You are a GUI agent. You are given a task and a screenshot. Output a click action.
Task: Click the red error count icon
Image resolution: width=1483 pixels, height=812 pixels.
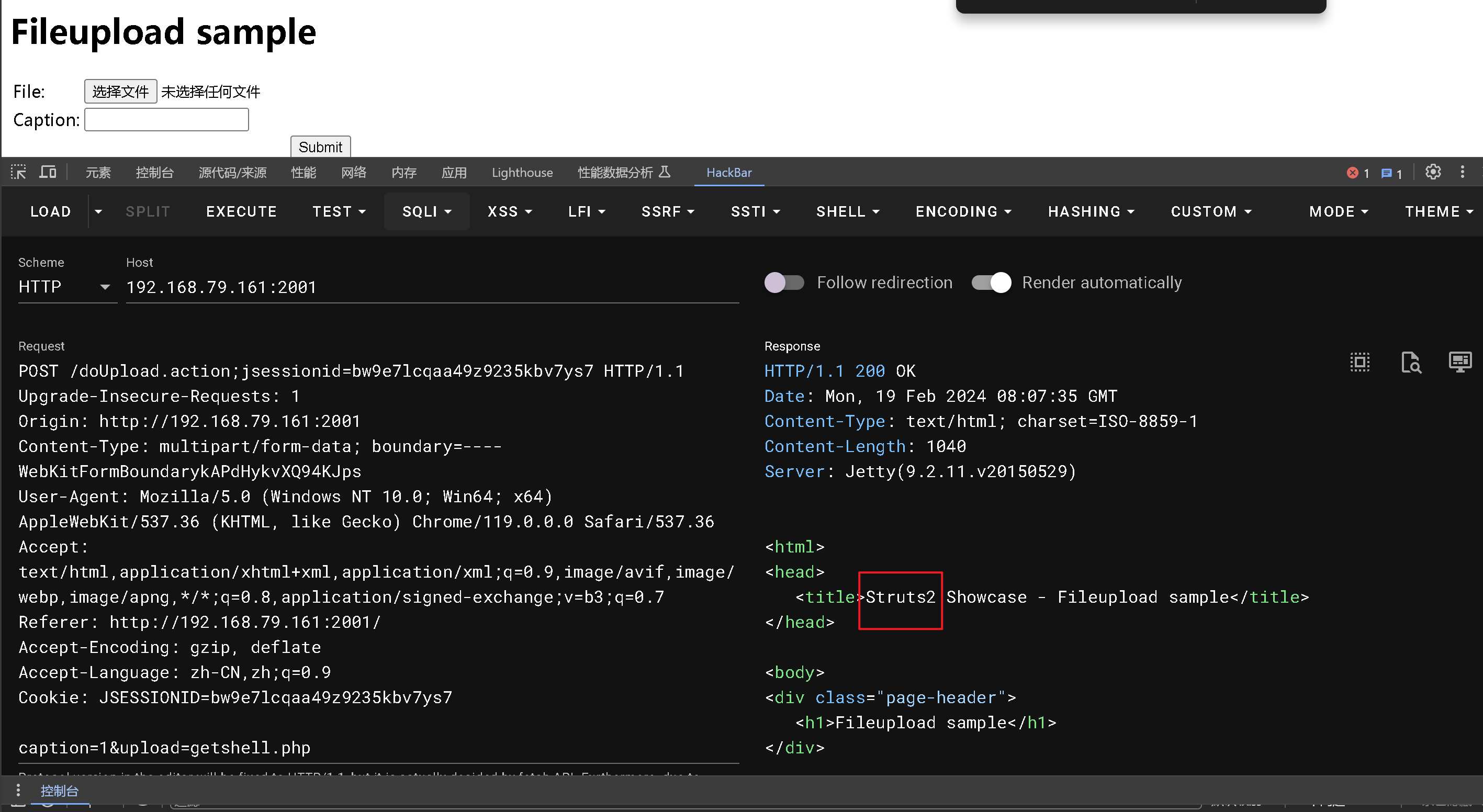pos(1353,173)
